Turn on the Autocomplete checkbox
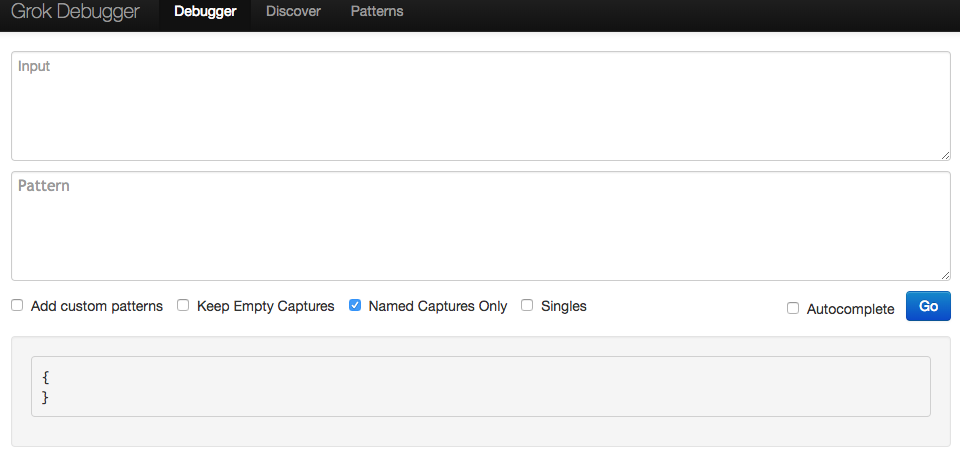Viewport: 960px width, 455px height. 793,309
